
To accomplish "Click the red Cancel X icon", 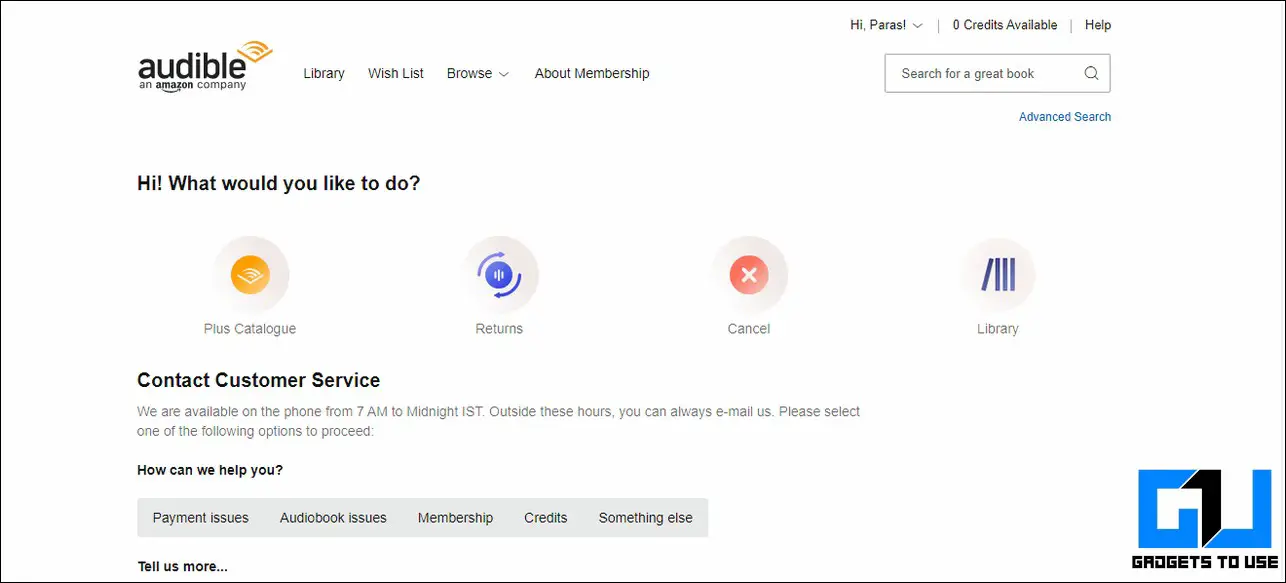I will [x=749, y=275].
